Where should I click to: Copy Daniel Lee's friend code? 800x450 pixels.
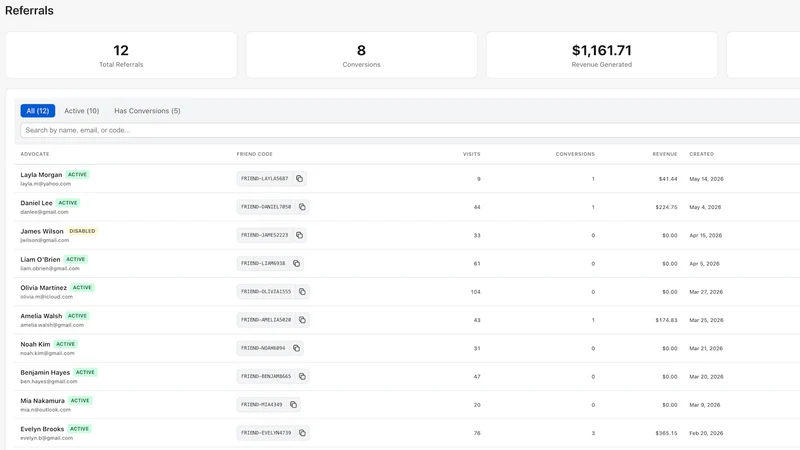[x=302, y=207]
